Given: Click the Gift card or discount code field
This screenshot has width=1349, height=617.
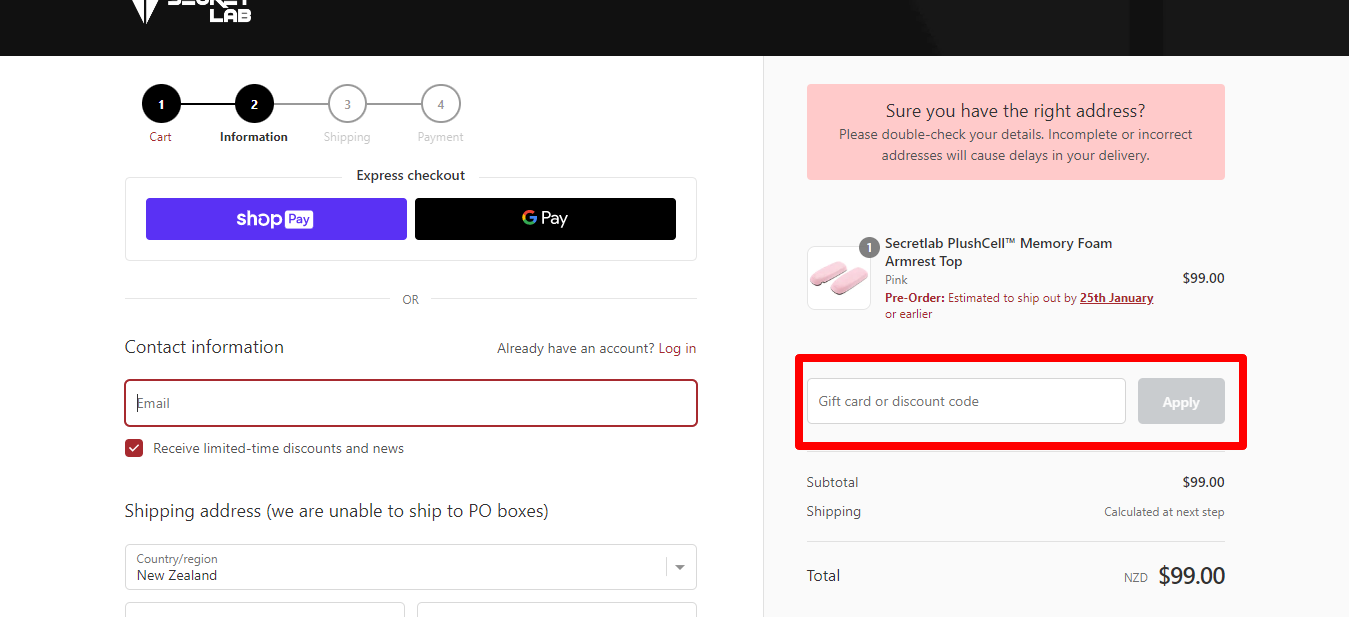Looking at the screenshot, I should pos(966,401).
